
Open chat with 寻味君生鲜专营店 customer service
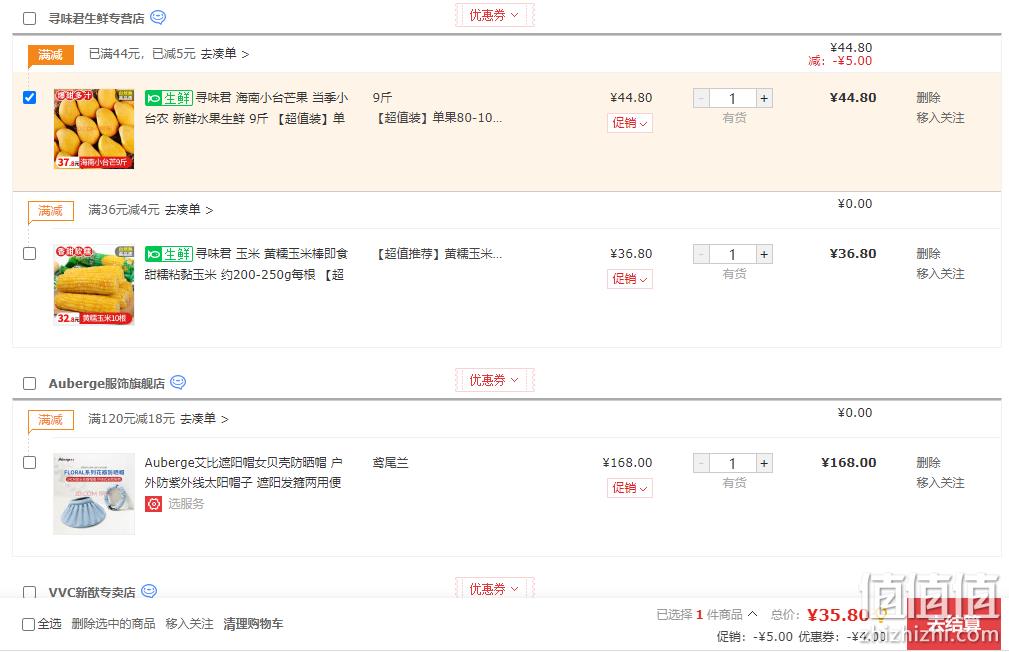158,17
